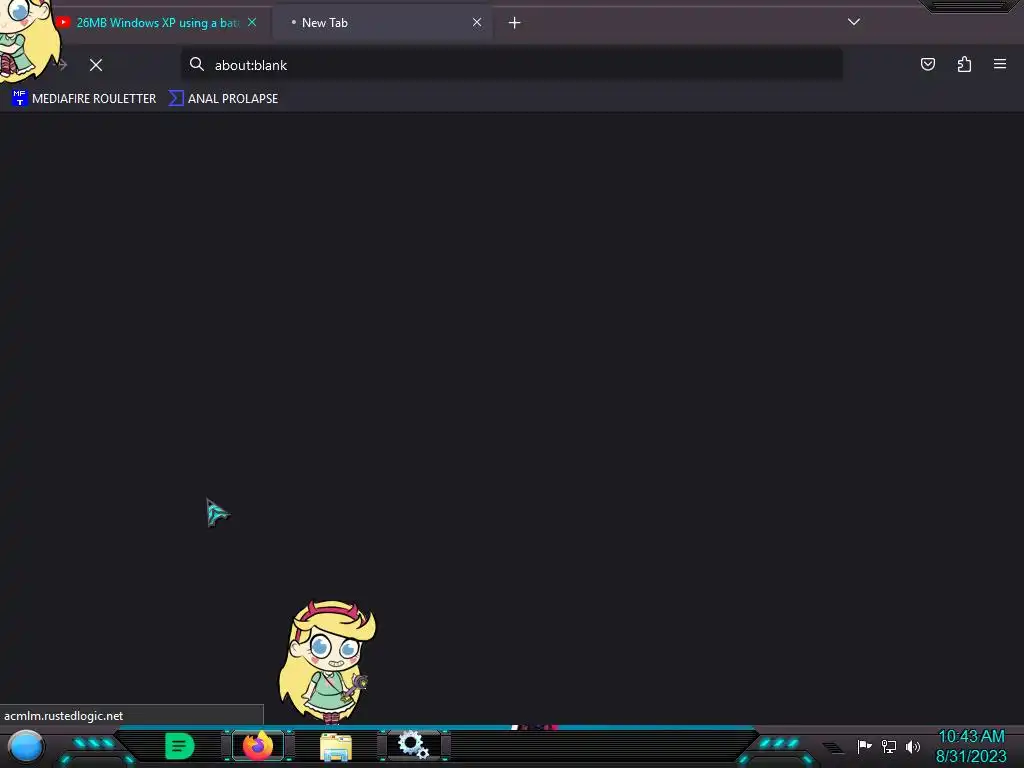The width and height of the screenshot is (1024, 768).
Task: Open the network tray icon
Action: (889, 746)
